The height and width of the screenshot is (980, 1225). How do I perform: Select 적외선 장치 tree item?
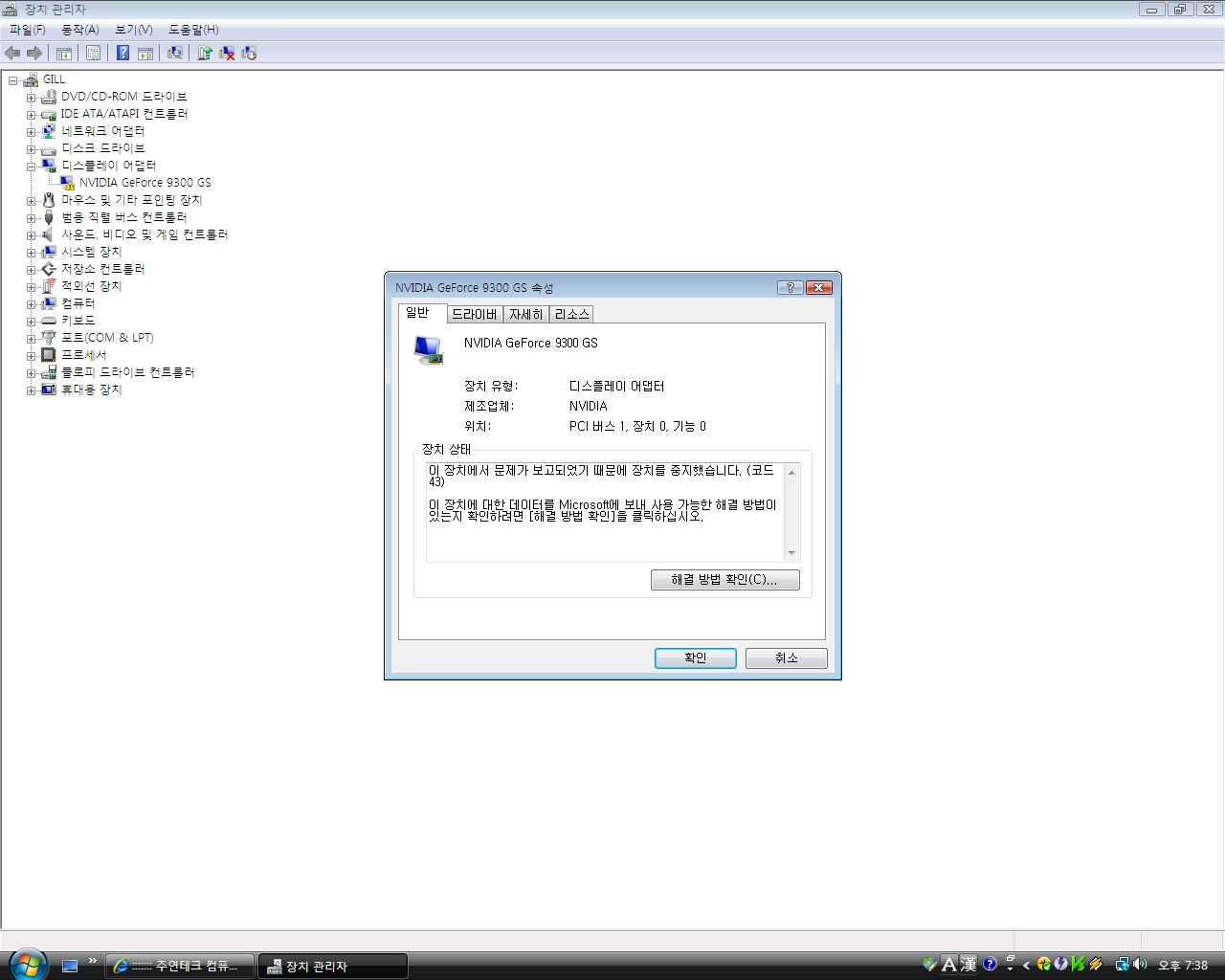point(92,286)
